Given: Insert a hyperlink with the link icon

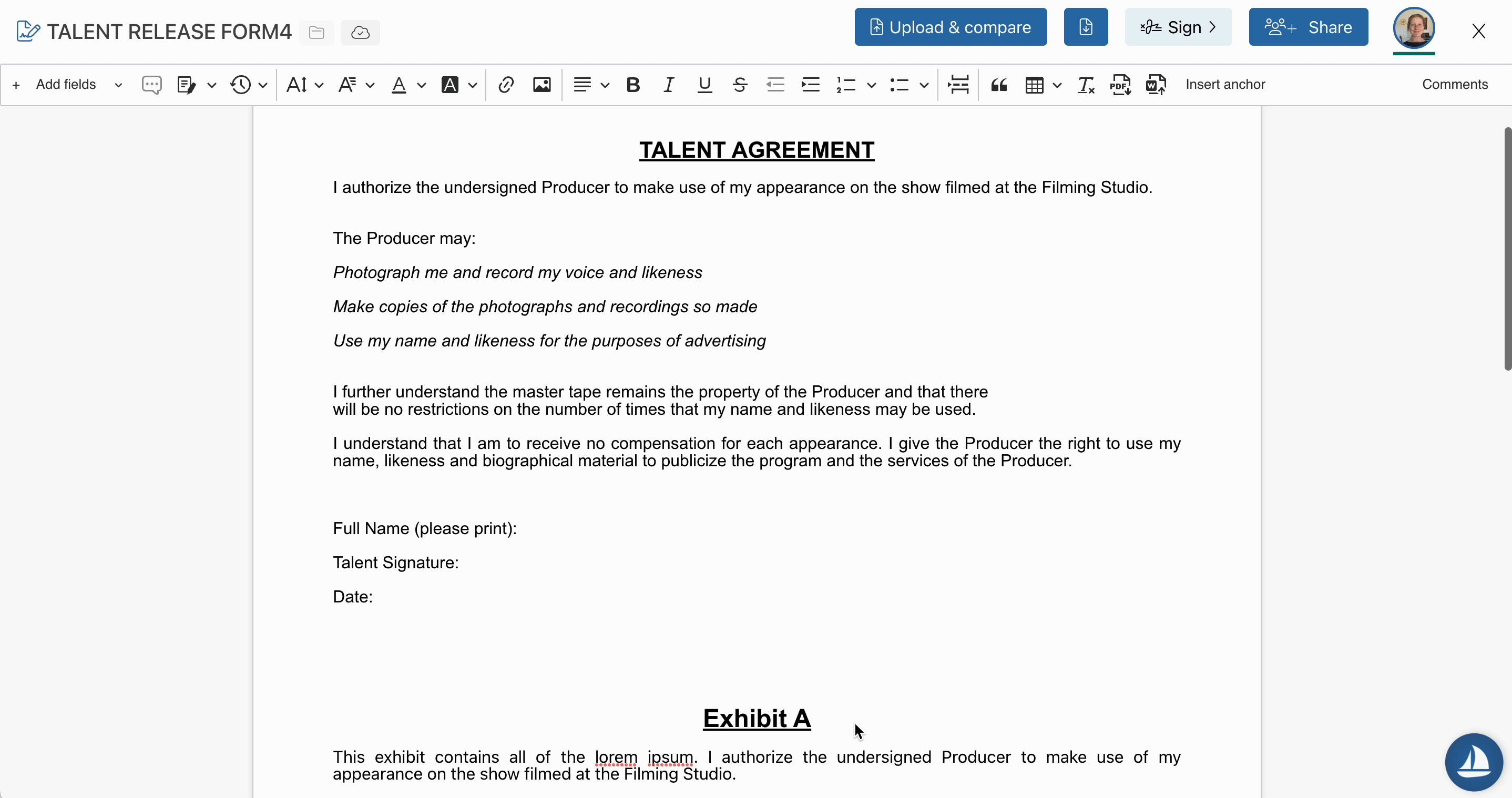Looking at the screenshot, I should point(506,85).
